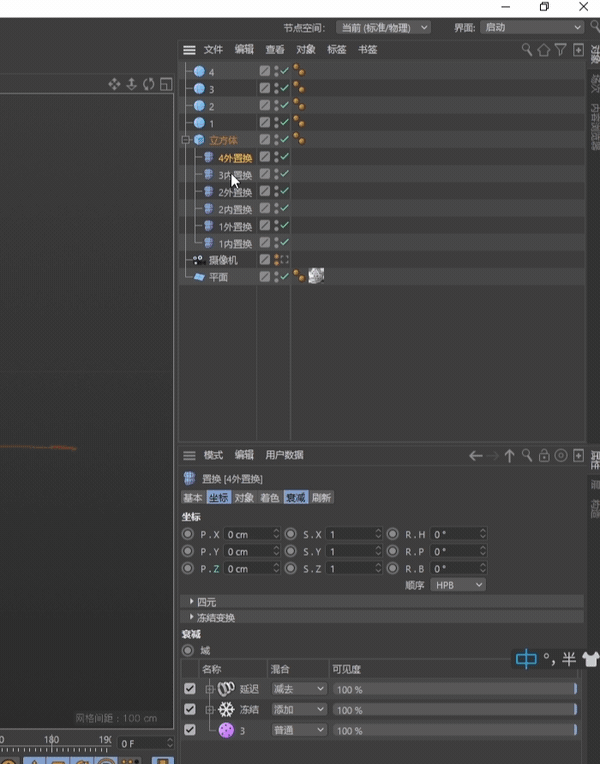Click the attribute manager search icon
Viewport: 600px width, 764px height.
[x=527, y=456]
